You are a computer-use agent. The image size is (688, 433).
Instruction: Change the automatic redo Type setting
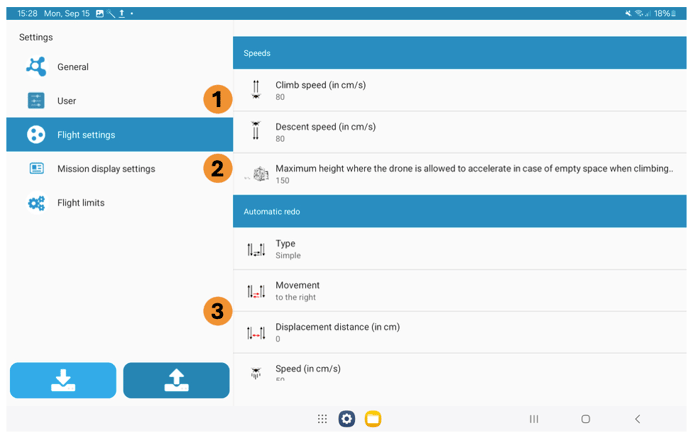288,249
